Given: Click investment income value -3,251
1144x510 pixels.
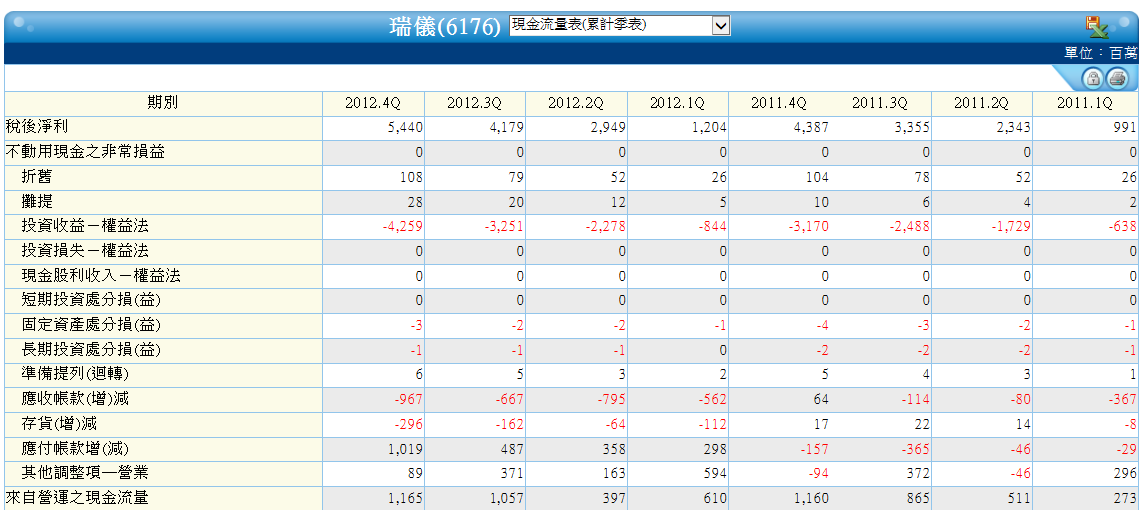Looking at the screenshot, I should (x=505, y=227).
